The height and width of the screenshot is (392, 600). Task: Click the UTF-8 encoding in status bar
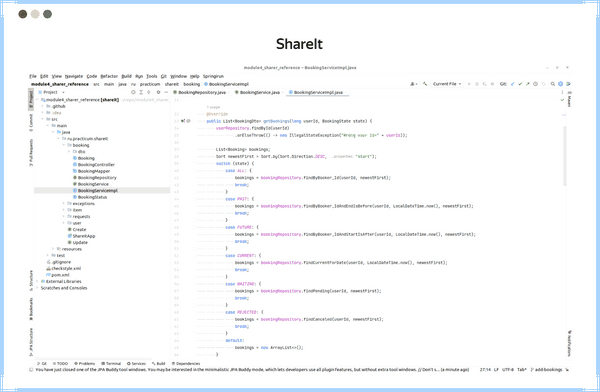tap(508, 369)
